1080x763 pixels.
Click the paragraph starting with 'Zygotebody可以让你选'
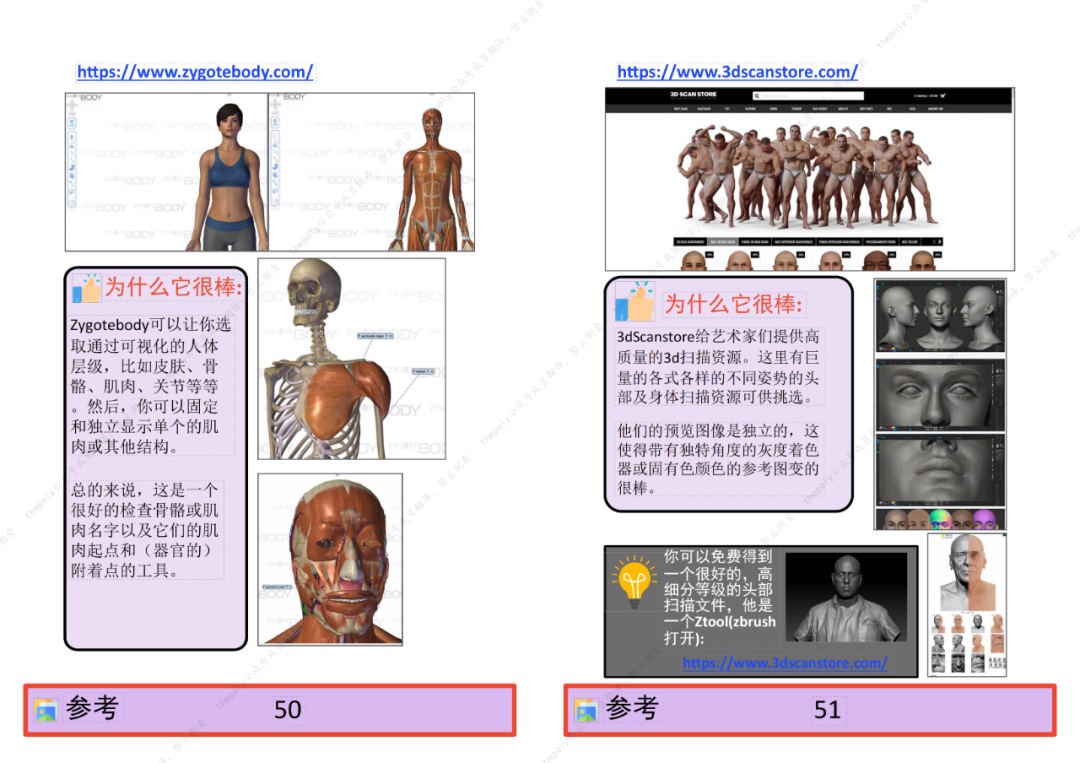coord(152,385)
